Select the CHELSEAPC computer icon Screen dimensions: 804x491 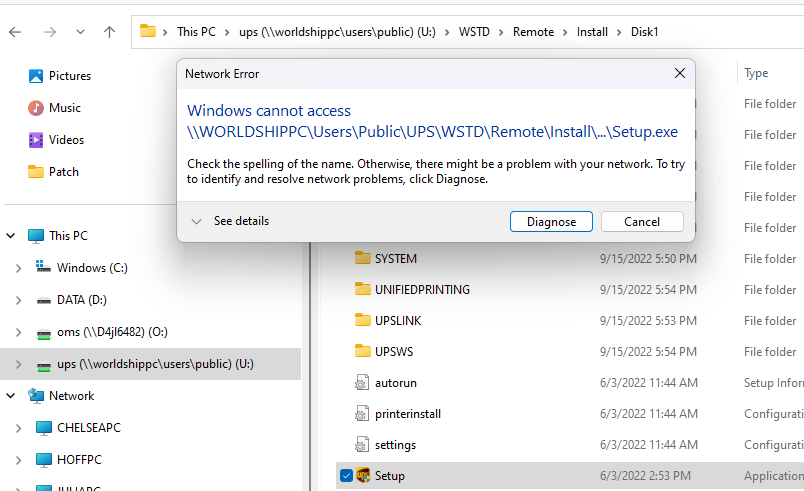click(44, 428)
